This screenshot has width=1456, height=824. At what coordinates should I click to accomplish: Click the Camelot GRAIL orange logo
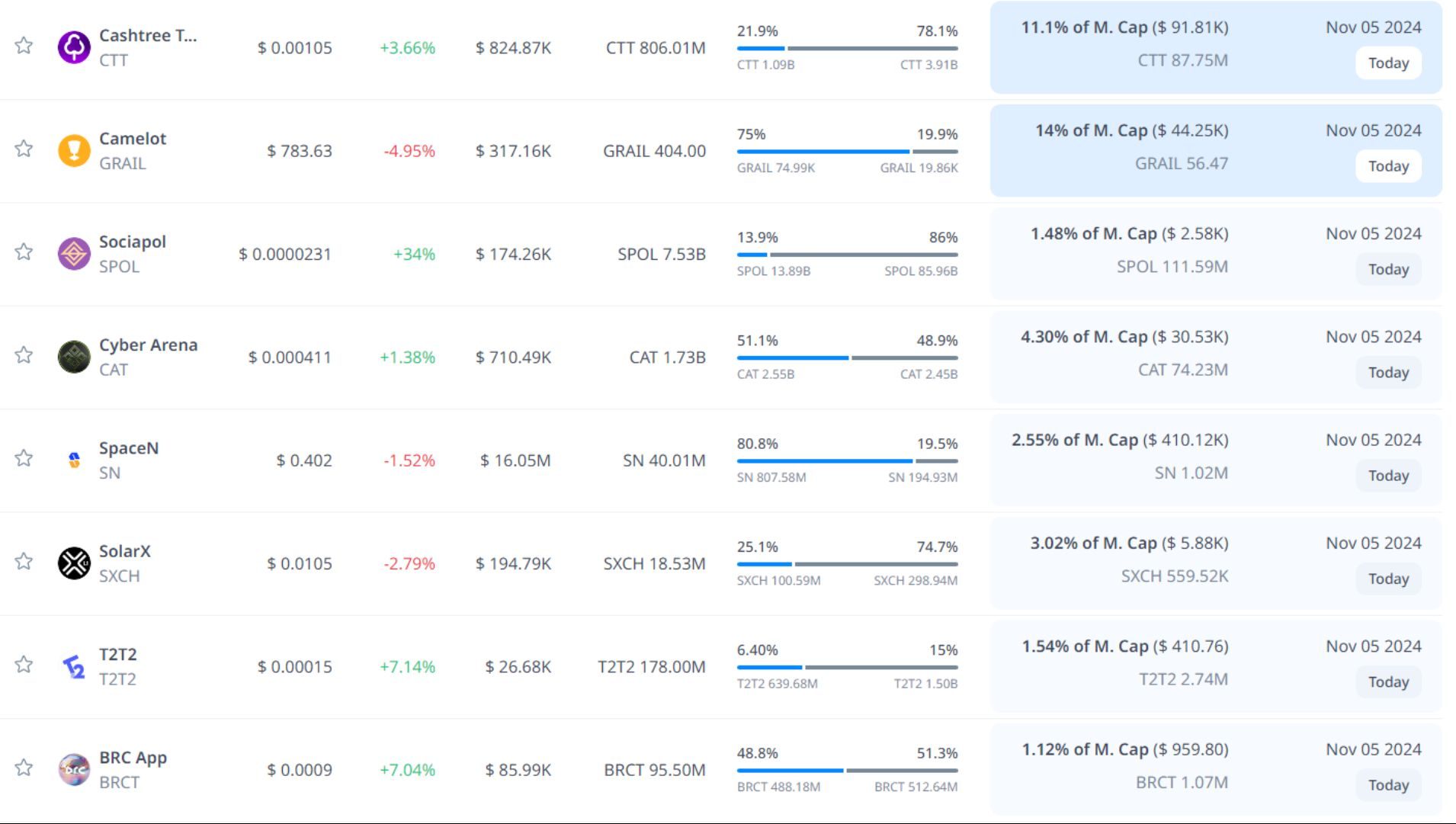coord(74,151)
